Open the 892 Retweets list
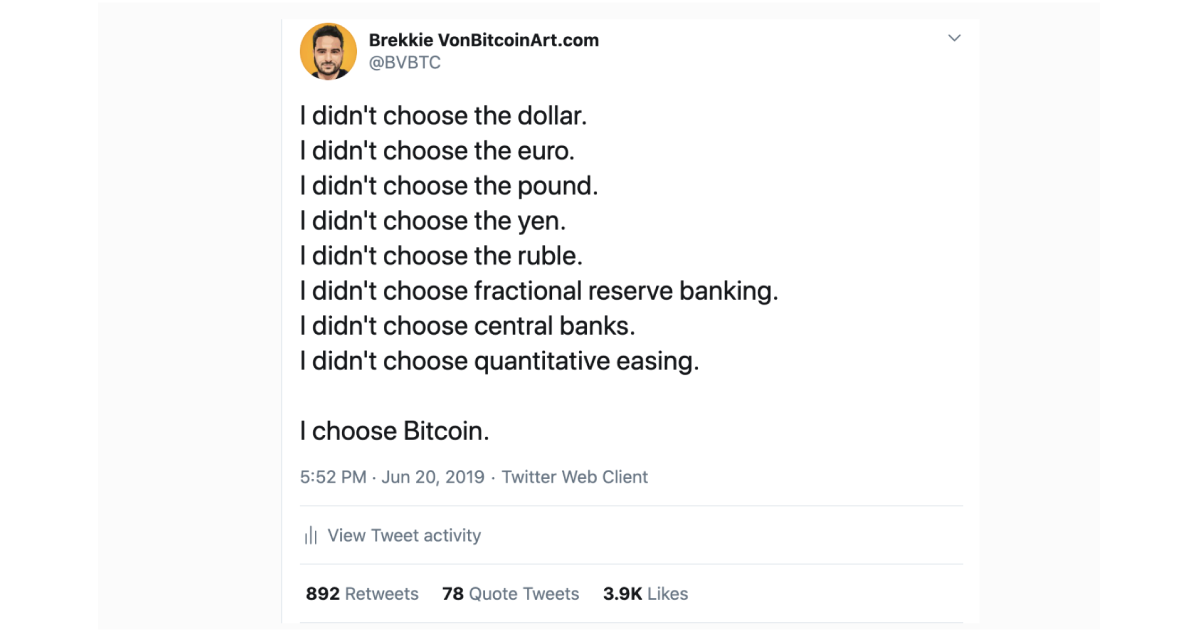 click(x=362, y=594)
